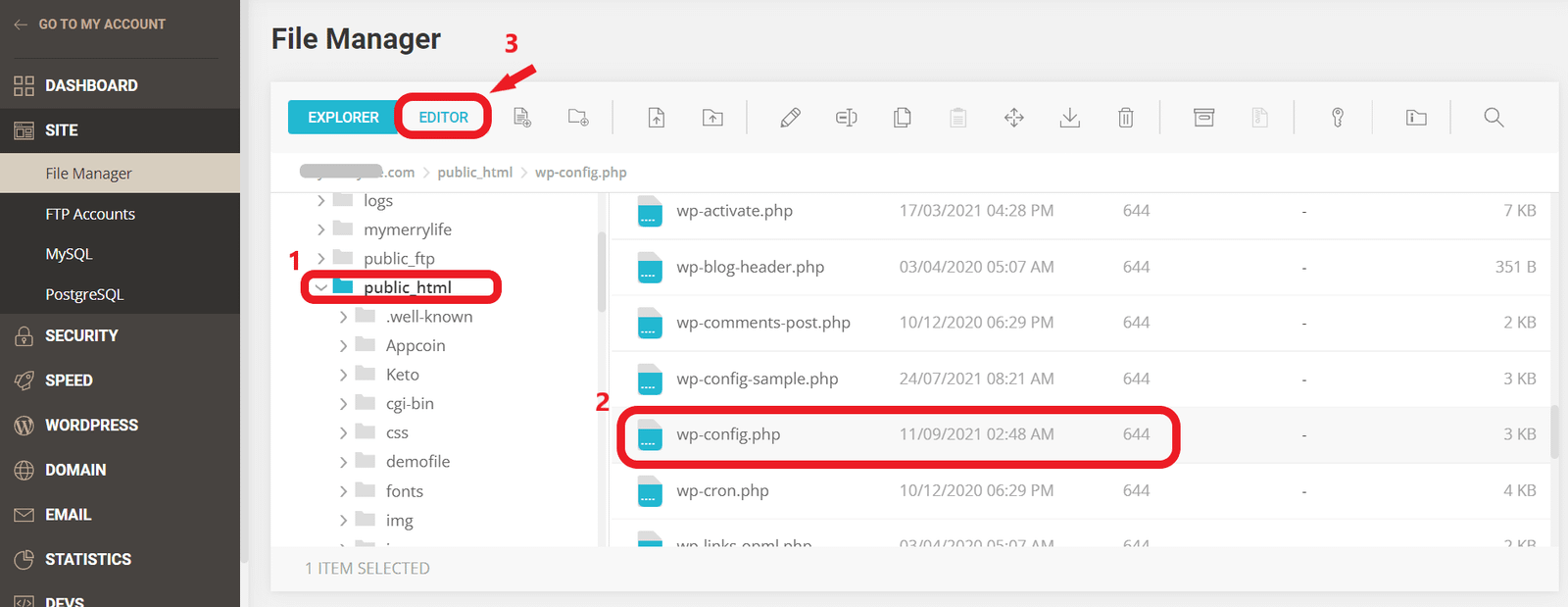Image resolution: width=1568 pixels, height=607 pixels.
Task: Click the Security lock icon in sidebar
Action: pos(24,336)
